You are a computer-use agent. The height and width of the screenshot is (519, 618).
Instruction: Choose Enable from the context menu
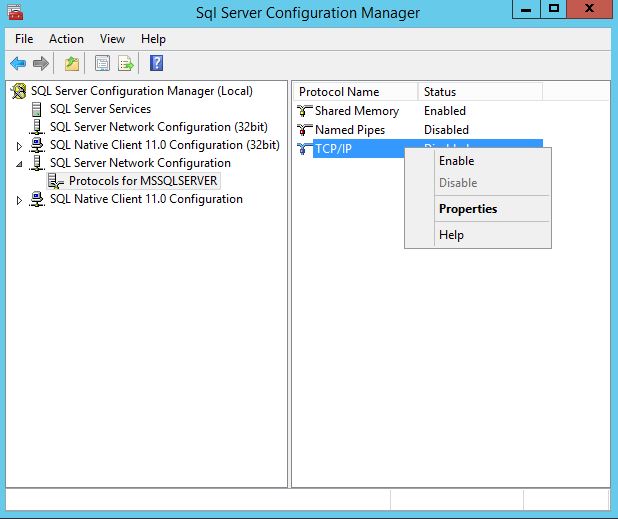456,161
